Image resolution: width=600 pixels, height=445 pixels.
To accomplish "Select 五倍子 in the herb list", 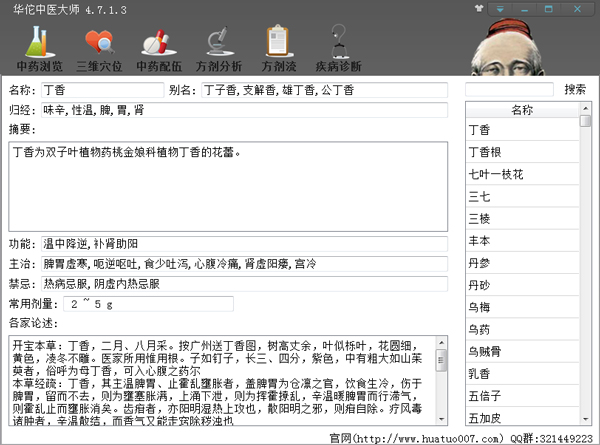I will pyautogui.click(x=522, y=396).
